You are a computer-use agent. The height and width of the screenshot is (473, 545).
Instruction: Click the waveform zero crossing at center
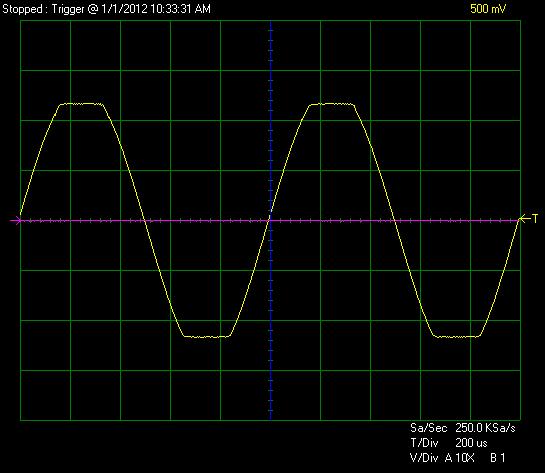coord(270,218)
